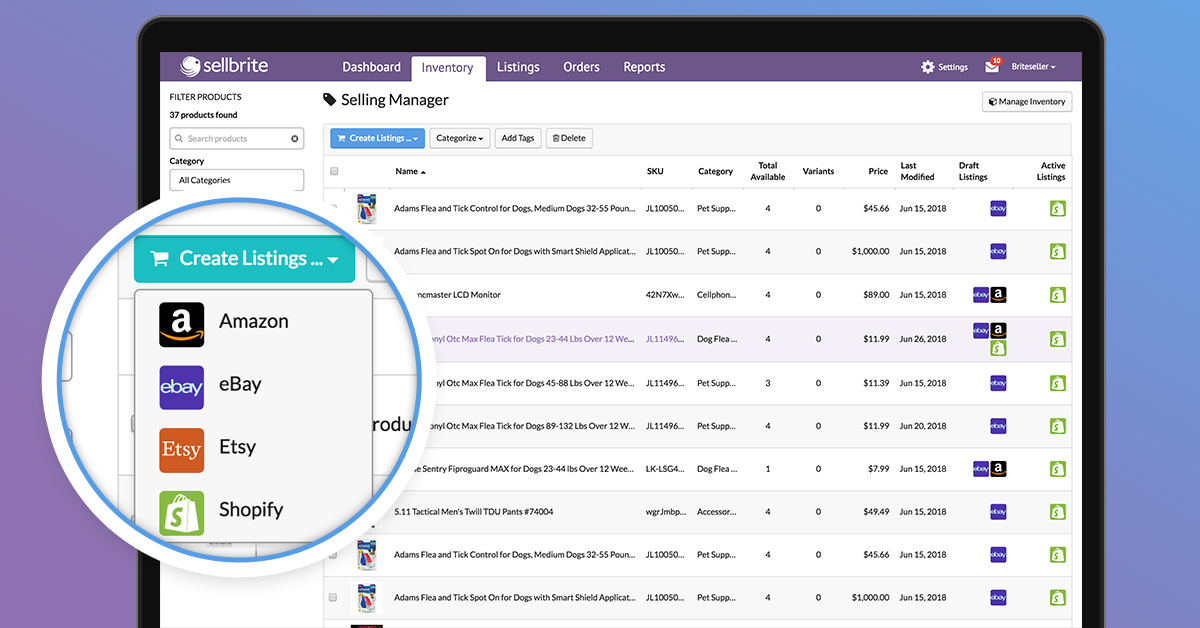The width and height of the screenshot is (1200, 628).
Task: Click the $89.00 price cell
Action: 875,295
